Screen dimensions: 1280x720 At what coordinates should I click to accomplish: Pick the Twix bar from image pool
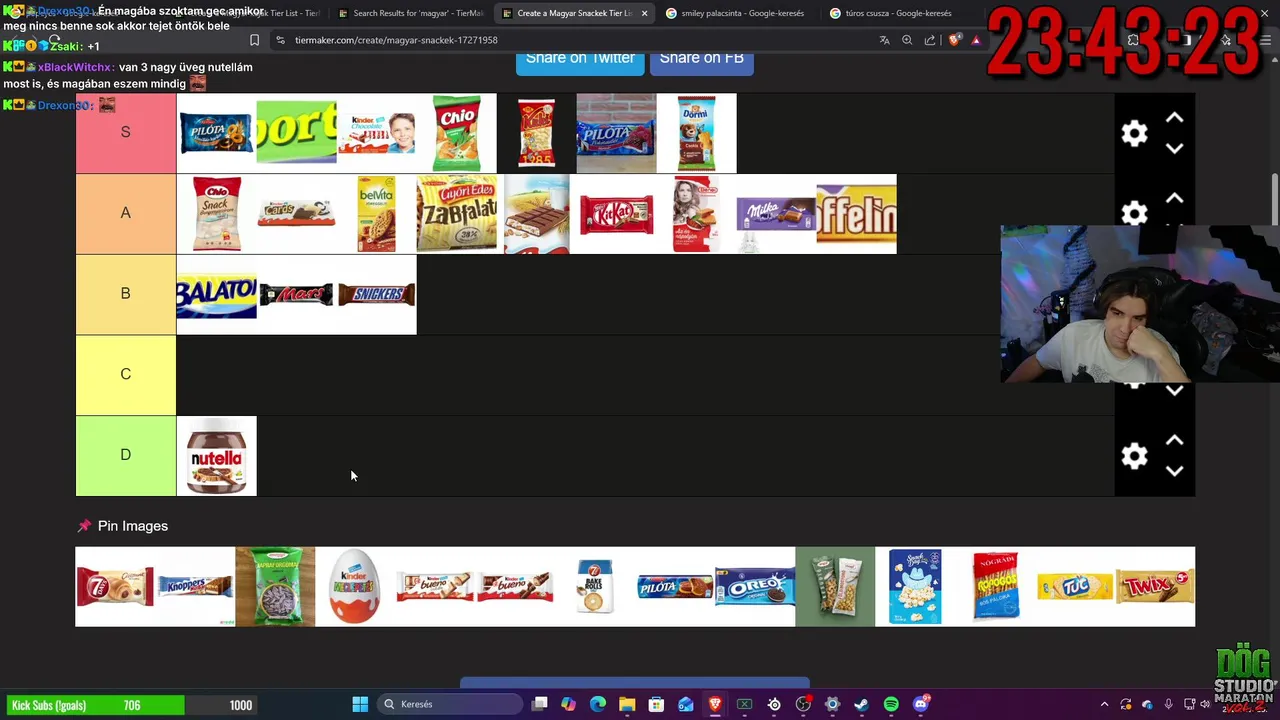pyautogui.click(x=1155, y=586)
